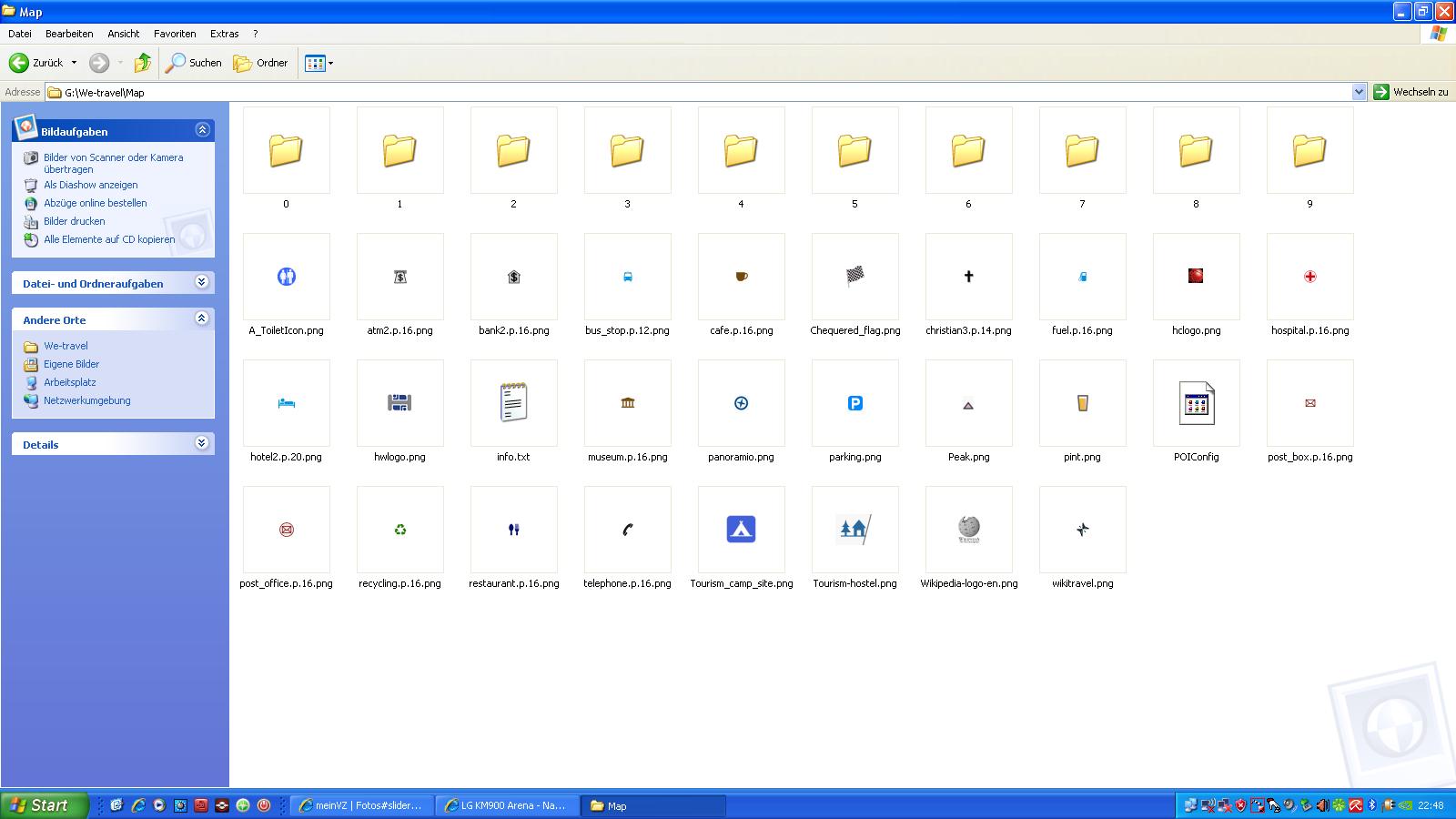Screen dimensions: 1456x819
Task: Select the pint.png beer glass icon
Action: pyautogui.click(x=1083, y=403)
